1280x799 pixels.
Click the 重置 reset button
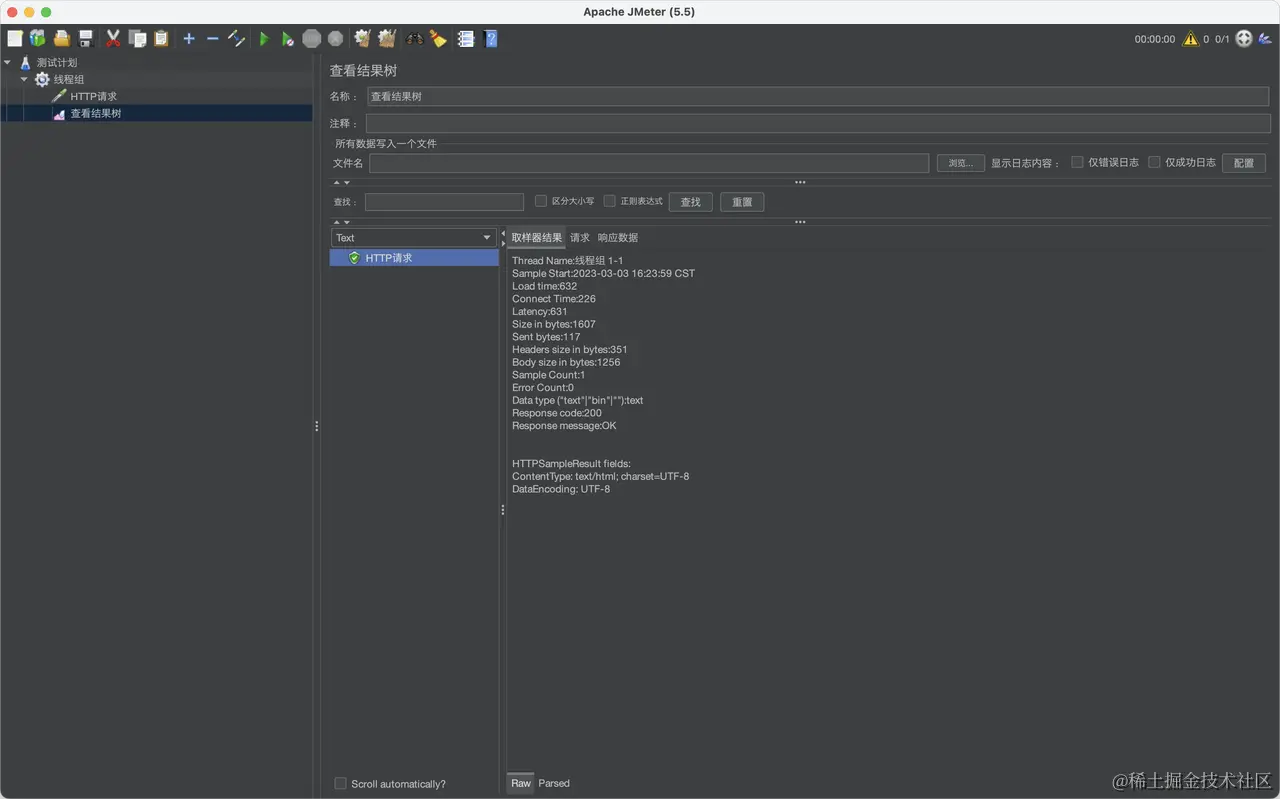tap(742, 202)
